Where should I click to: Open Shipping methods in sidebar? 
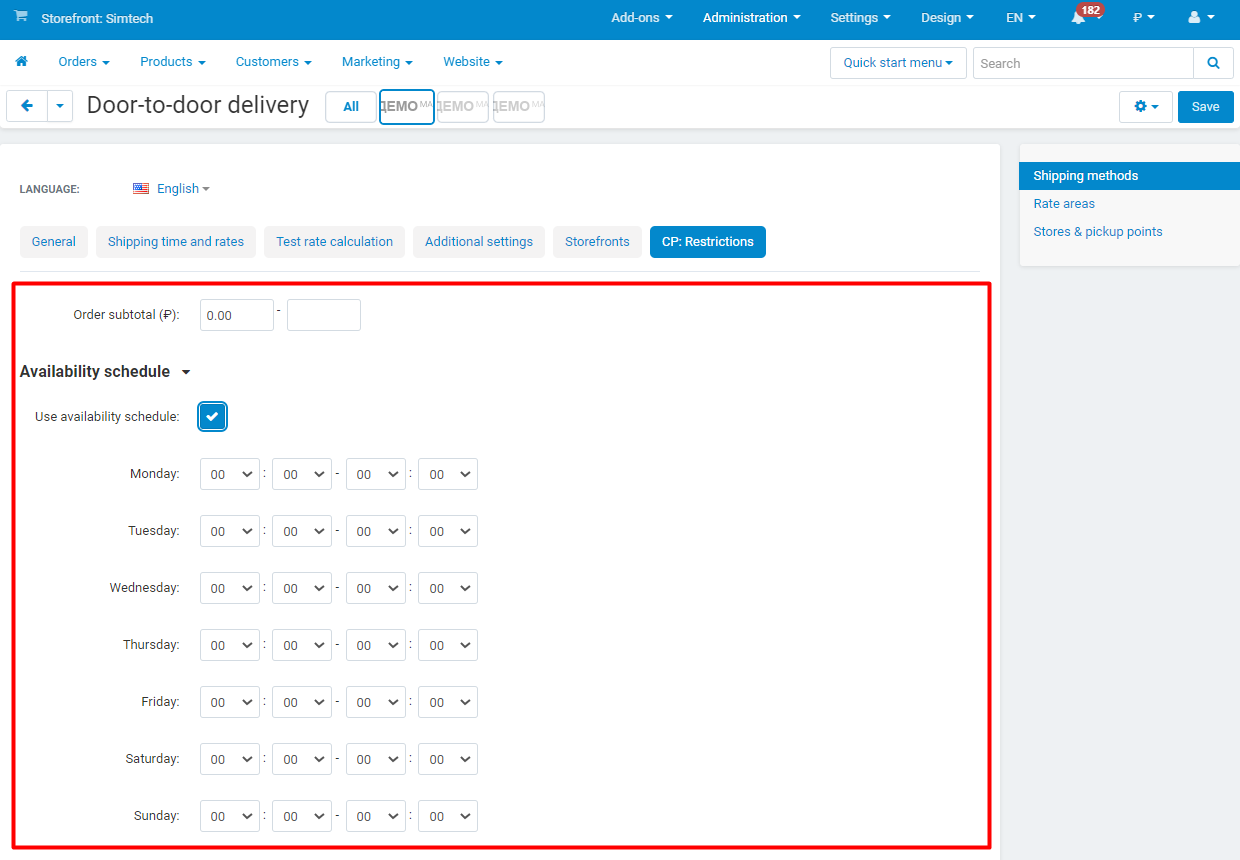click(x=1129, y=176)
